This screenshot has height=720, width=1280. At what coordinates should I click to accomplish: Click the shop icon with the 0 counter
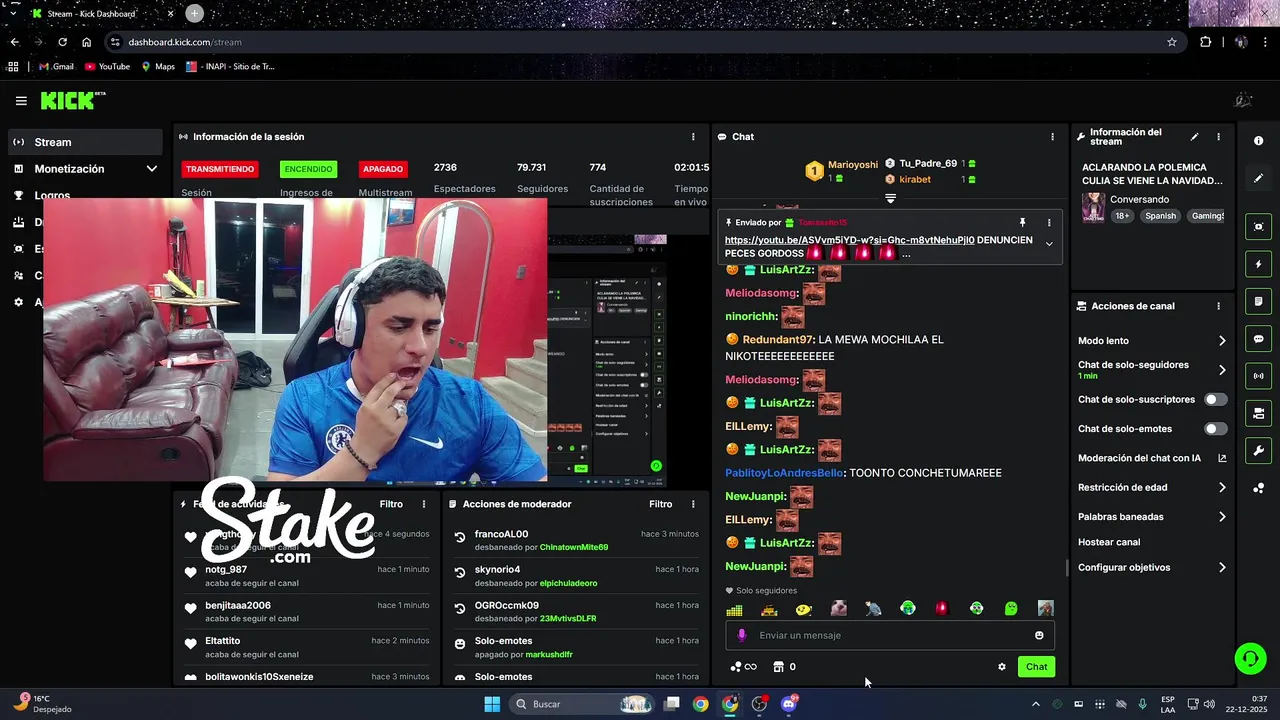tap(785, 667)
